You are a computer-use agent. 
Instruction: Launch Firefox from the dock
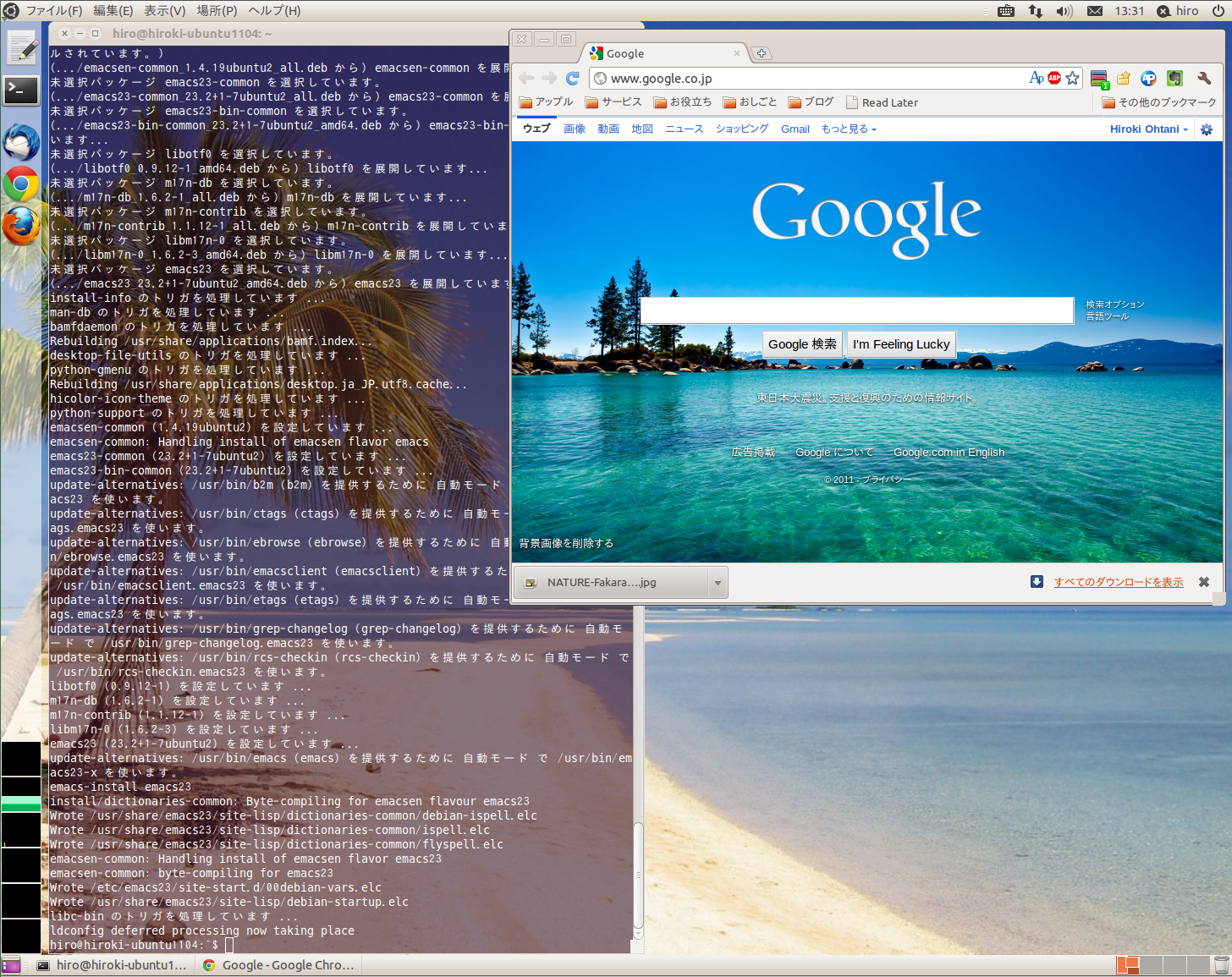tap(21, 226)
